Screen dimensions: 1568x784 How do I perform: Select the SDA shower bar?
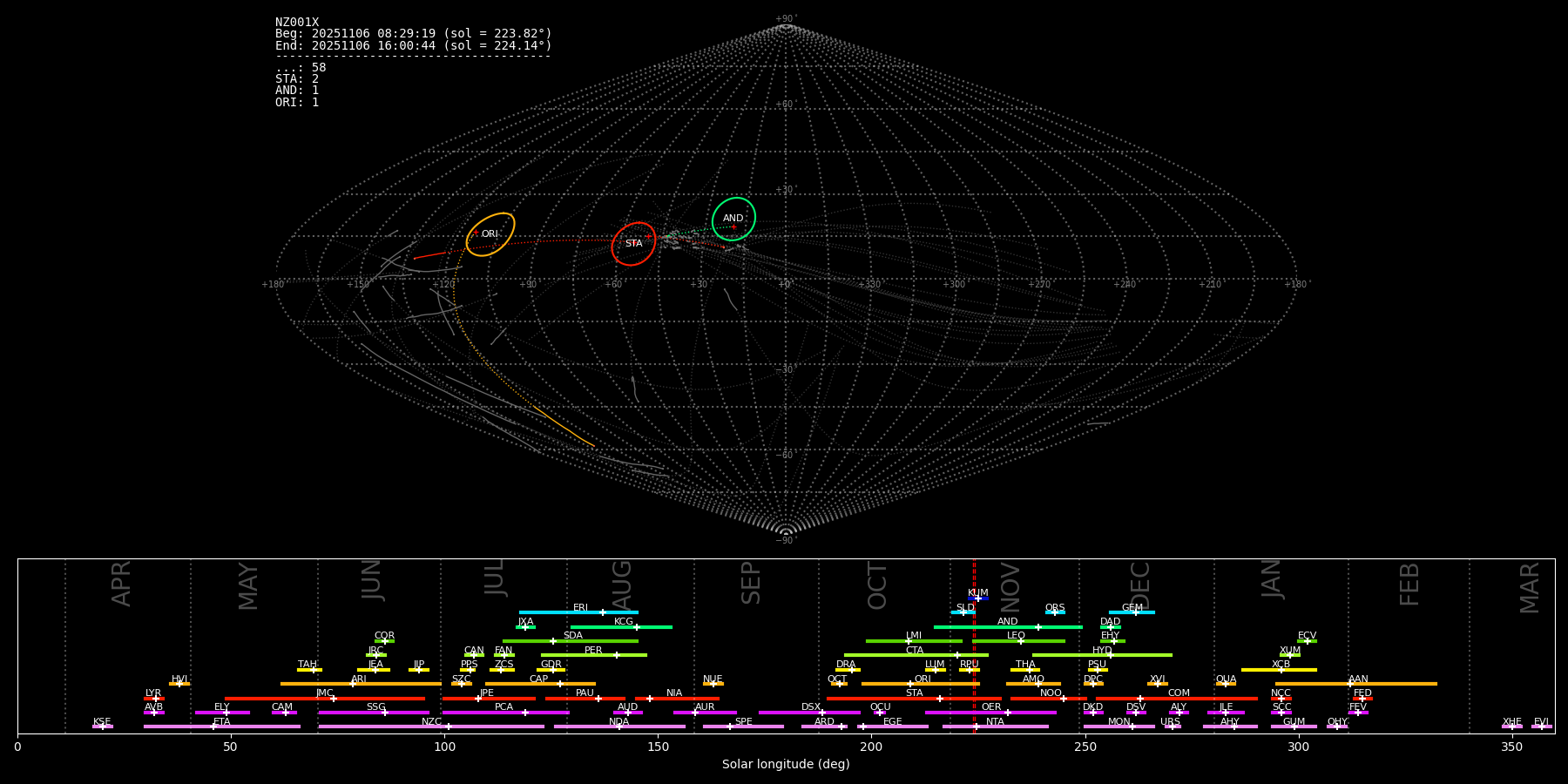[571, 641]
